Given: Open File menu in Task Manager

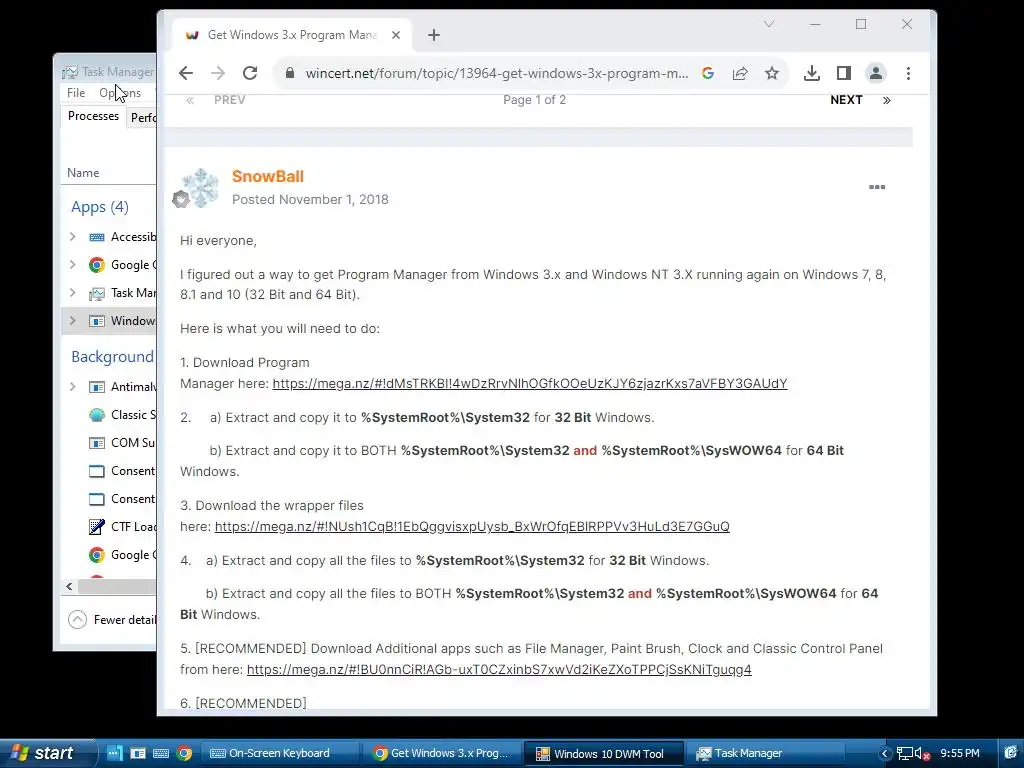Looking at the screenshot, I should 76,93.
